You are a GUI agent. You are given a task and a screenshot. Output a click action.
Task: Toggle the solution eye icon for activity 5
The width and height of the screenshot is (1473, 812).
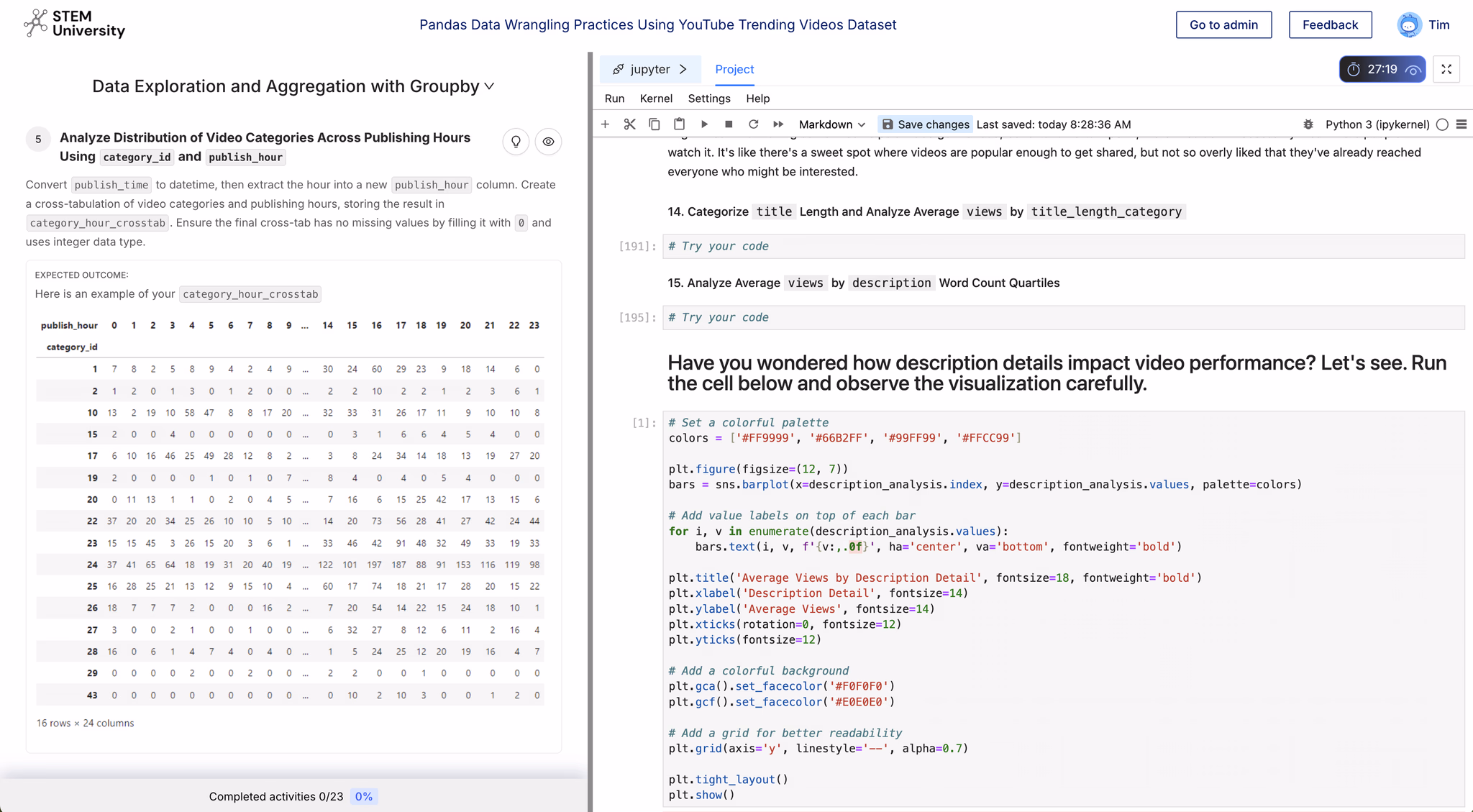pyautogui.click(x=548, y=142)
